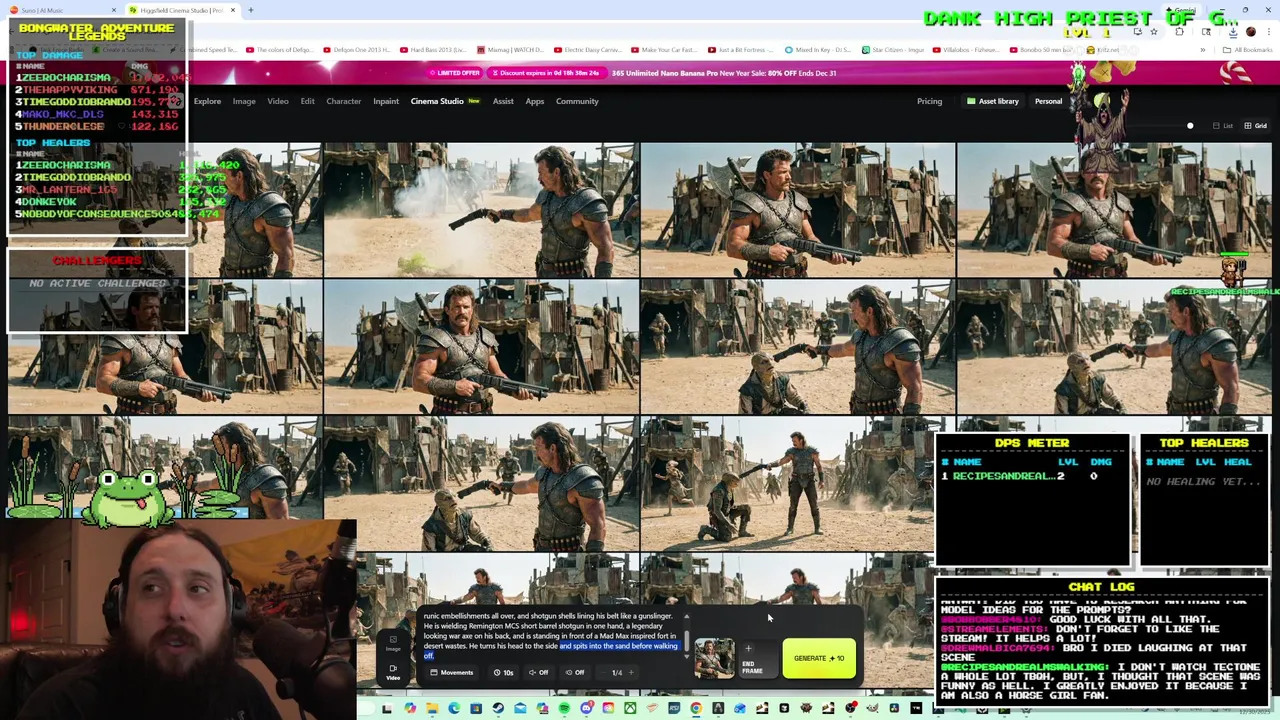Click the LIMITED OFFER banner badge
Image resolution: width=1280 pixels, height=720 pixels.
pyautogui.click(x=455, y=73)
